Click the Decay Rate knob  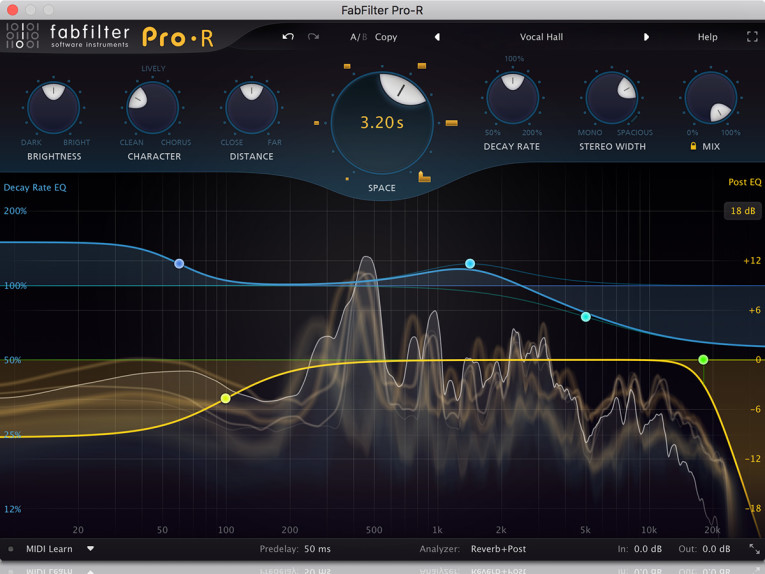tap(513, 98)
